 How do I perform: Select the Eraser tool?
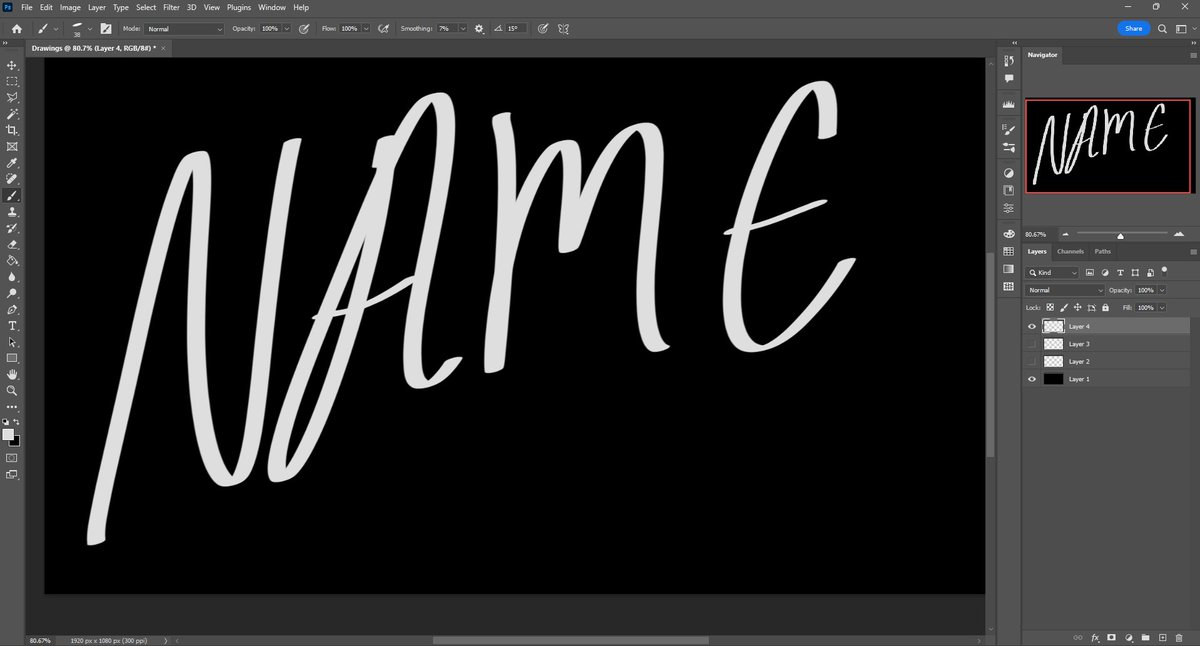click(12, 244)
